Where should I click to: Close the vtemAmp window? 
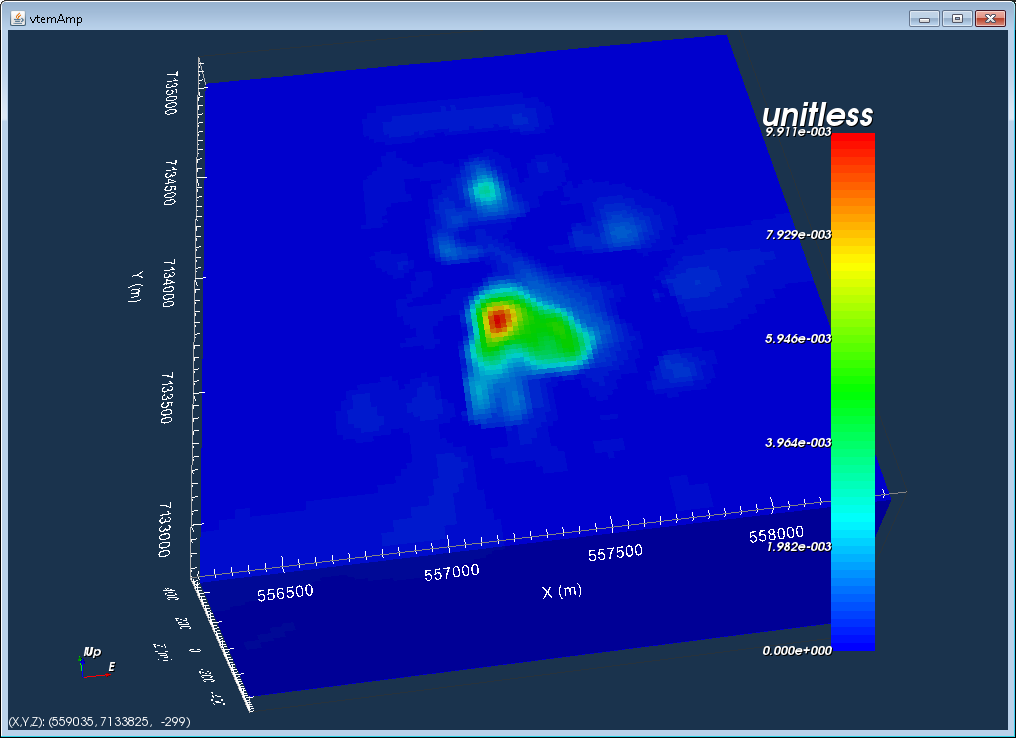pyautogui.click(x=990, y=19)
